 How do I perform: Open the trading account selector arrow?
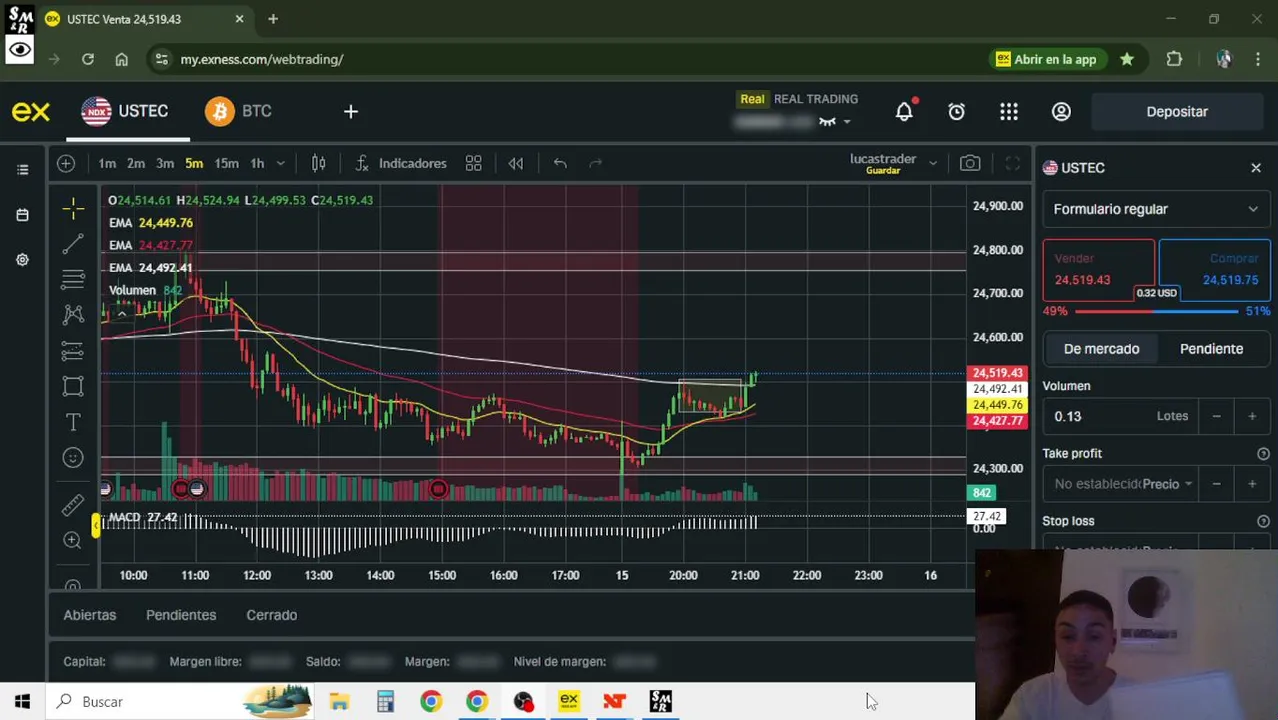(846, 122)
